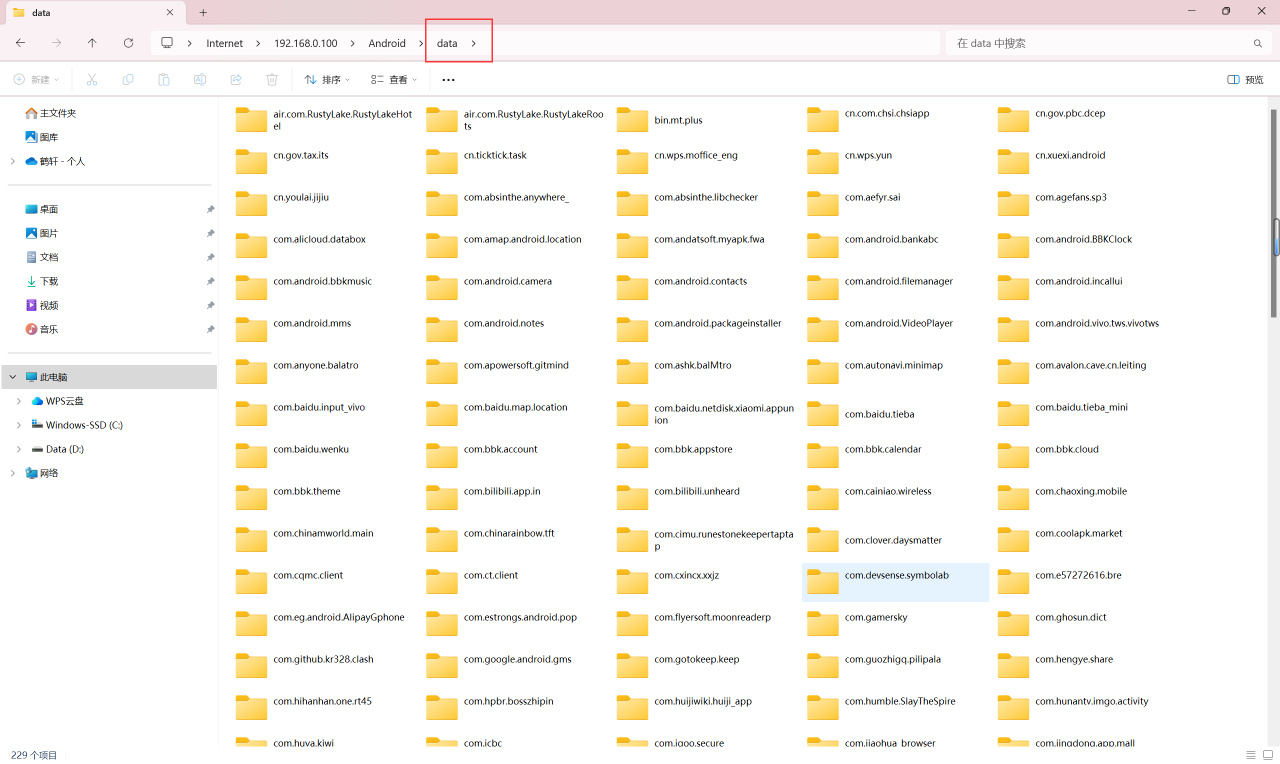Screen dimensions: 1280x764
Task: Click the Copy icon in toolbar
Action: pos(128,79)
